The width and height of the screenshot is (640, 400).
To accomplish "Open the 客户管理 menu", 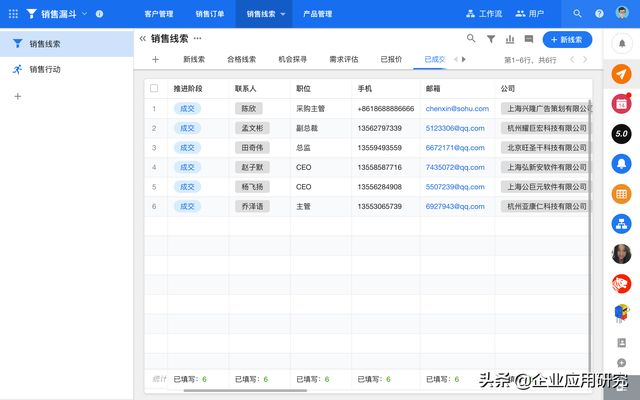I will pos(159,14).
